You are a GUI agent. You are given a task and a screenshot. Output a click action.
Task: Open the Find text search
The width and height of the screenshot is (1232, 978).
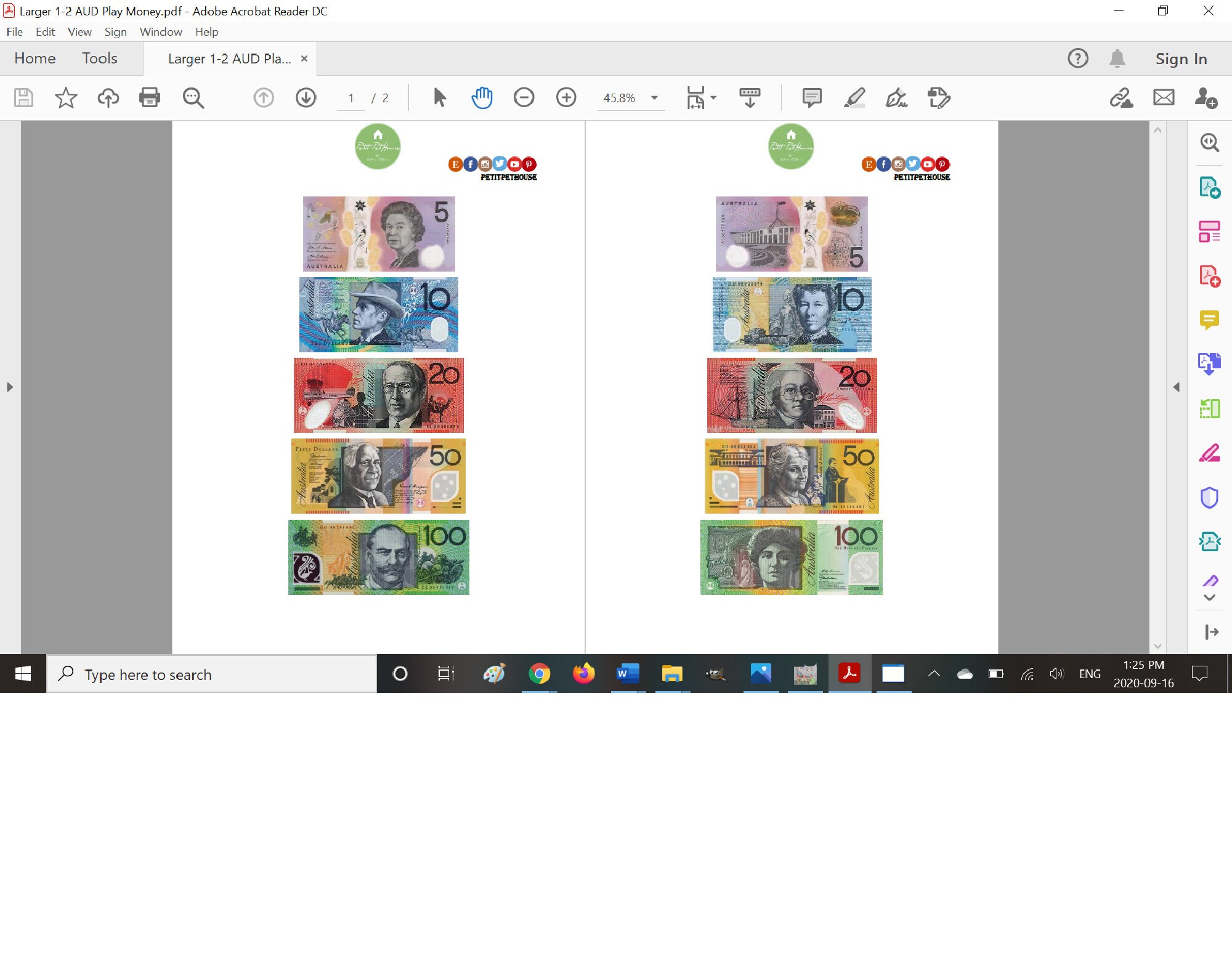tap(193, 97)
